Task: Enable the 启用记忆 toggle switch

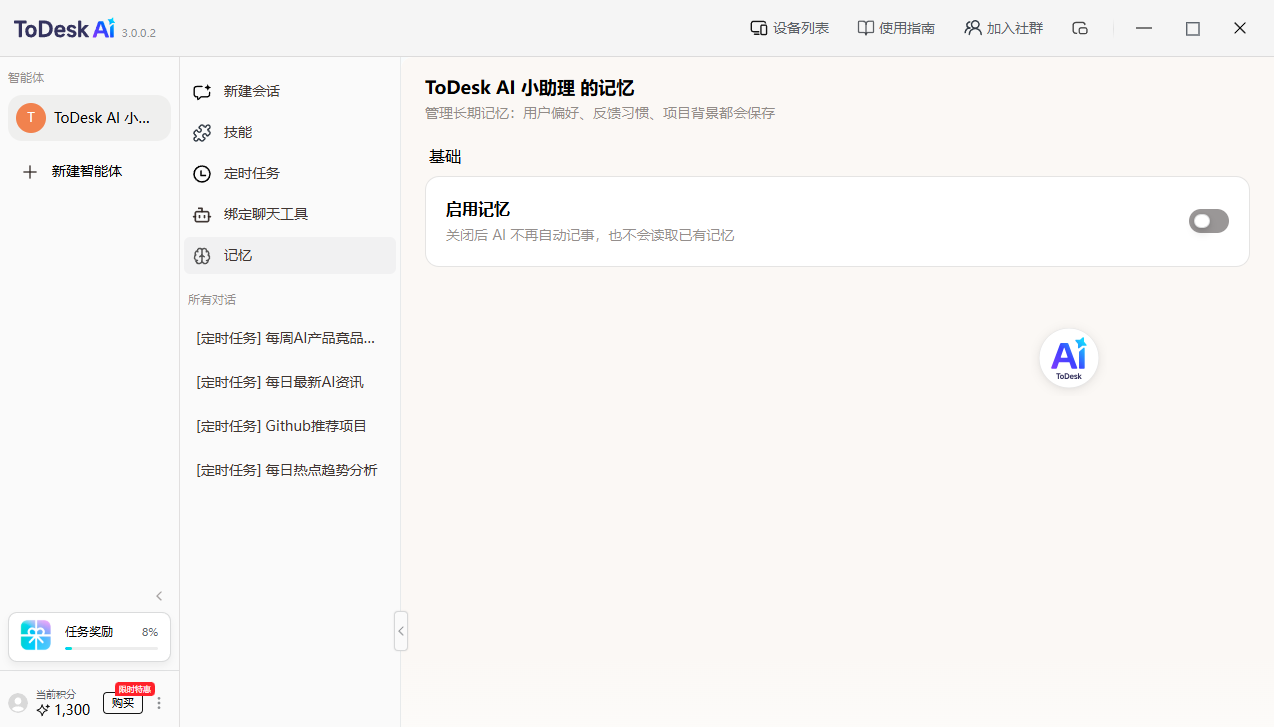Action: click(x=1208, y=221)
